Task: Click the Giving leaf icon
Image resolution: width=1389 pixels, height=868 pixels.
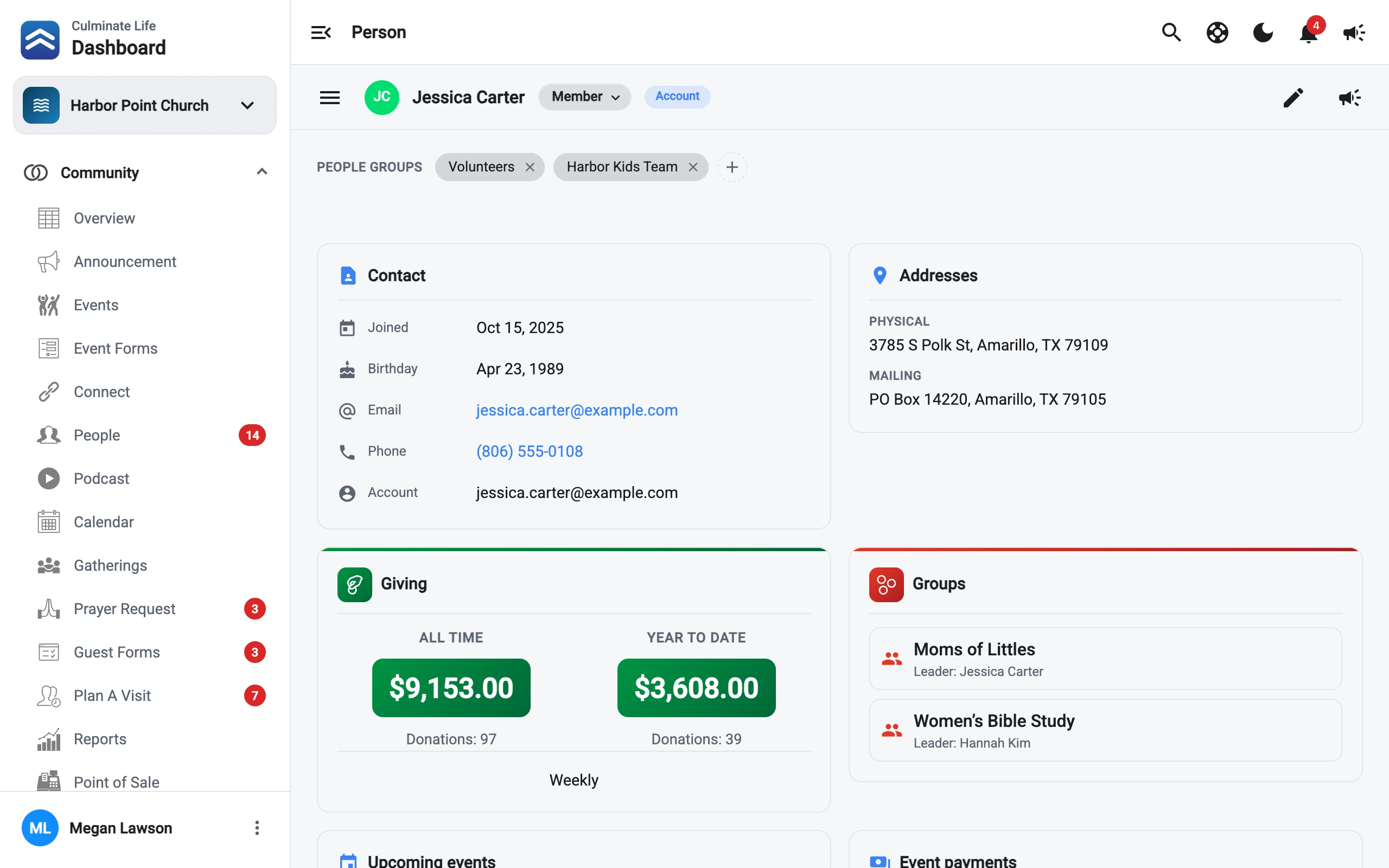Action: click(x=355, y=584)
